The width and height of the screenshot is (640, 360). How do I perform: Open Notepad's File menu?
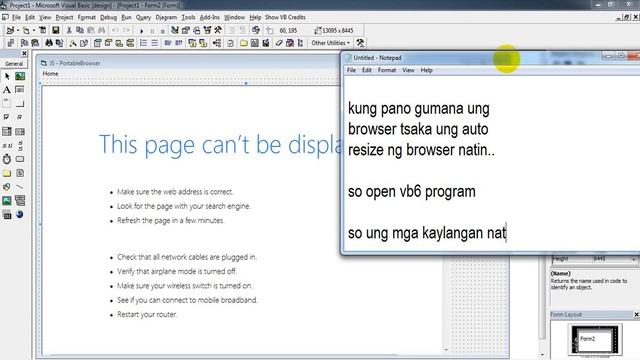[x=351, y=70]
